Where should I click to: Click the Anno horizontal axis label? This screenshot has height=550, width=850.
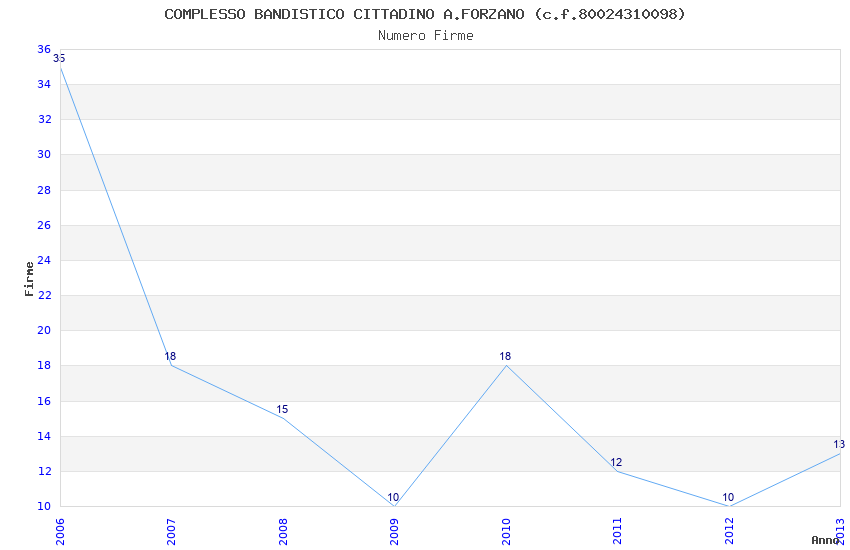(x=825, y=540)
